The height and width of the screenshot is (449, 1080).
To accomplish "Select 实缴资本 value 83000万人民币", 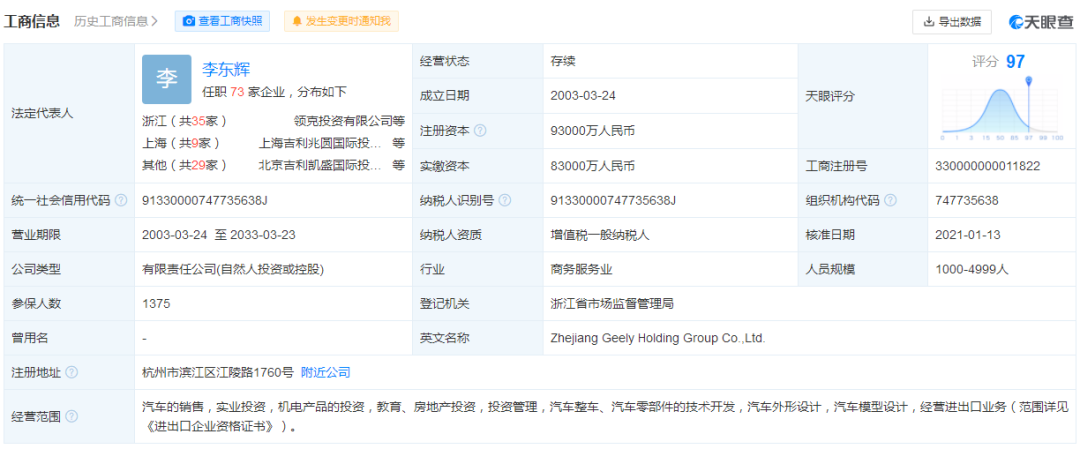I will point(592,166).
